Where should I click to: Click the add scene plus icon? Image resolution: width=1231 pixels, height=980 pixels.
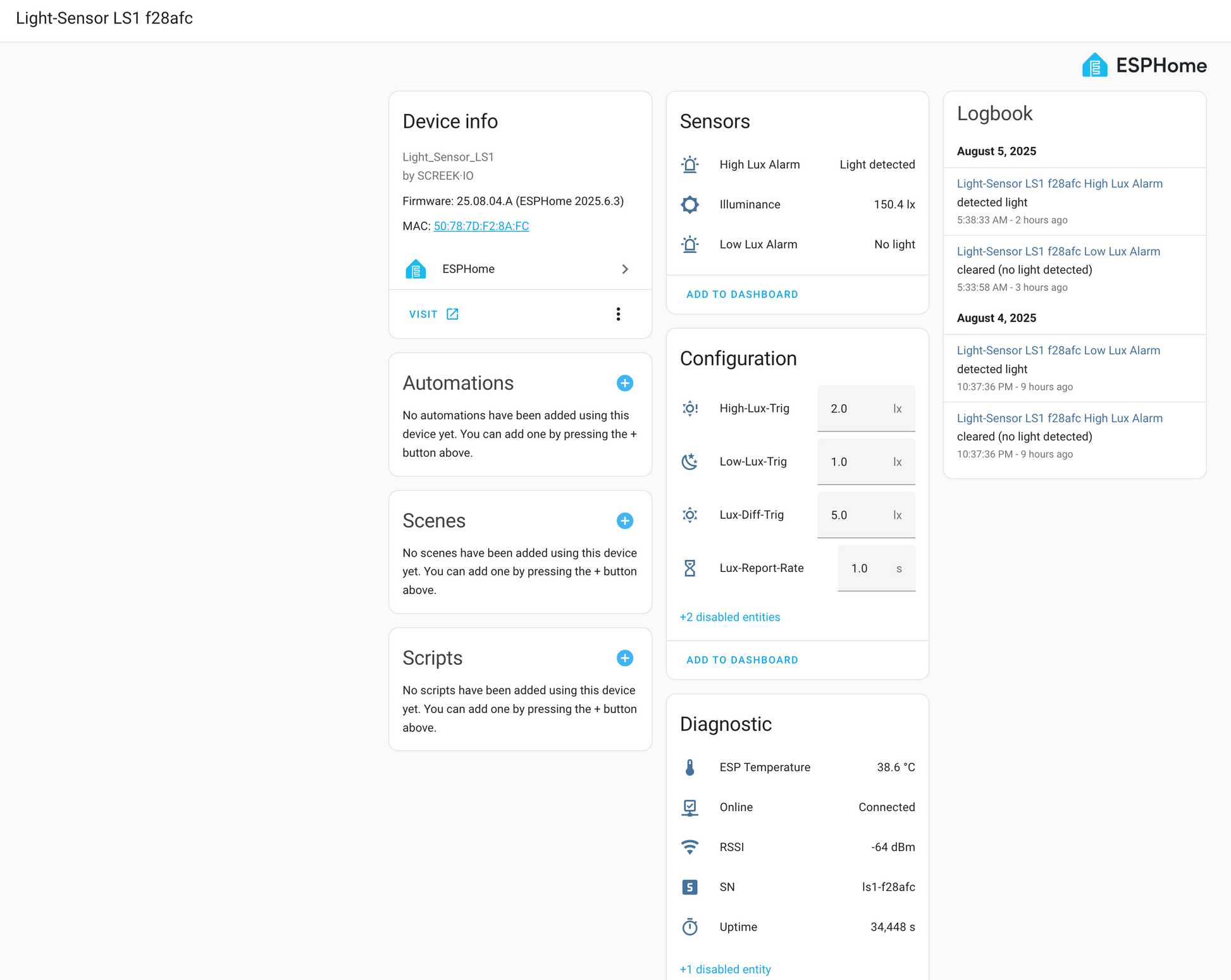click(x=624, y=520)
